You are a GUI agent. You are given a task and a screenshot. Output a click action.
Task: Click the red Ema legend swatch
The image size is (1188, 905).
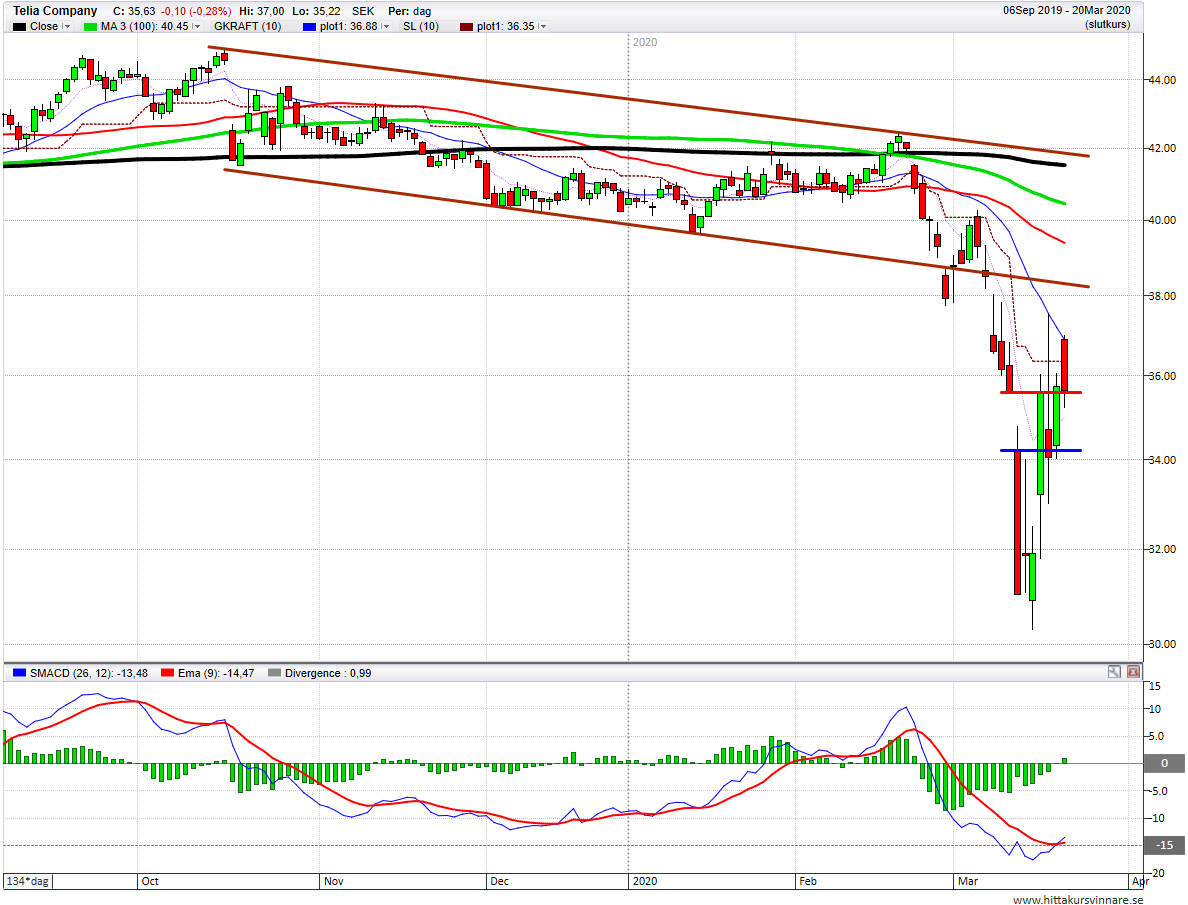pos(167,673)
